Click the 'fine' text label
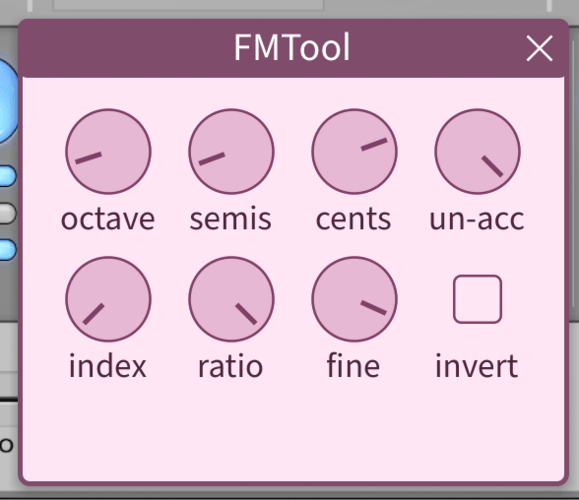The image size is (579, 500). [x=353, y=366]
